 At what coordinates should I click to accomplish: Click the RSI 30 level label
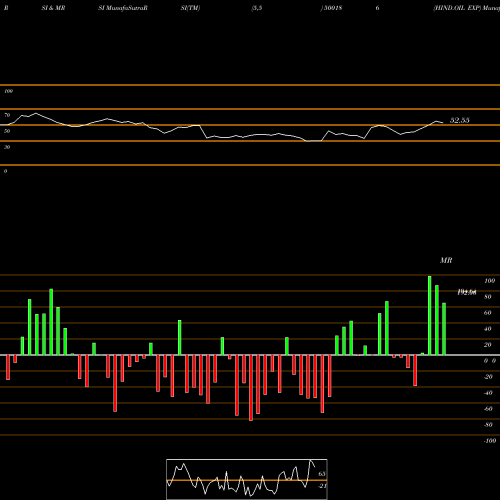tap(7, 147)
